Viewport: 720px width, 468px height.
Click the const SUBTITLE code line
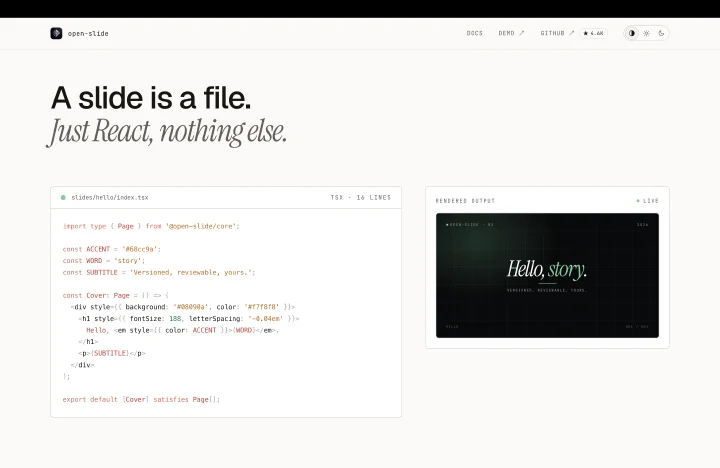(159, 272)
